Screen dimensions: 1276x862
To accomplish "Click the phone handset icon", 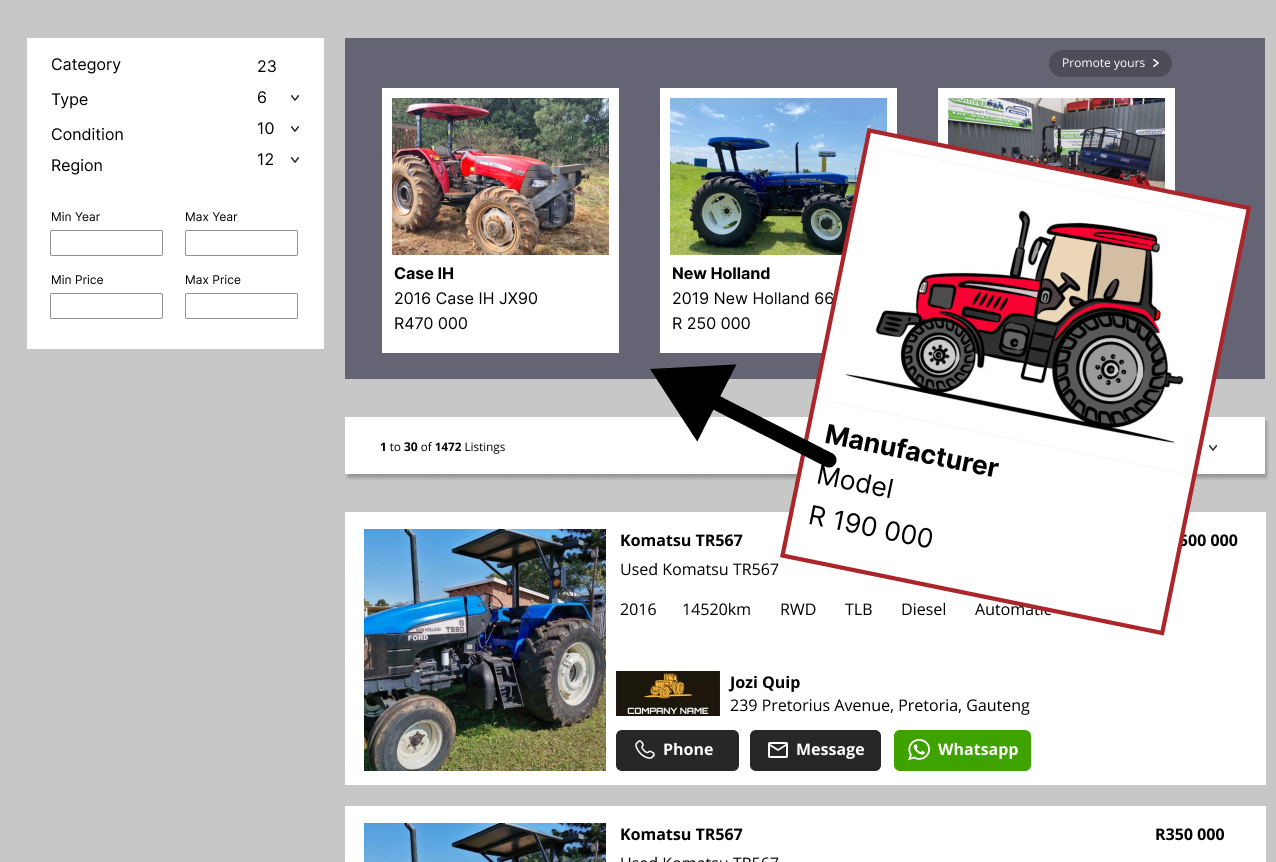I will [x=645, y=750].
